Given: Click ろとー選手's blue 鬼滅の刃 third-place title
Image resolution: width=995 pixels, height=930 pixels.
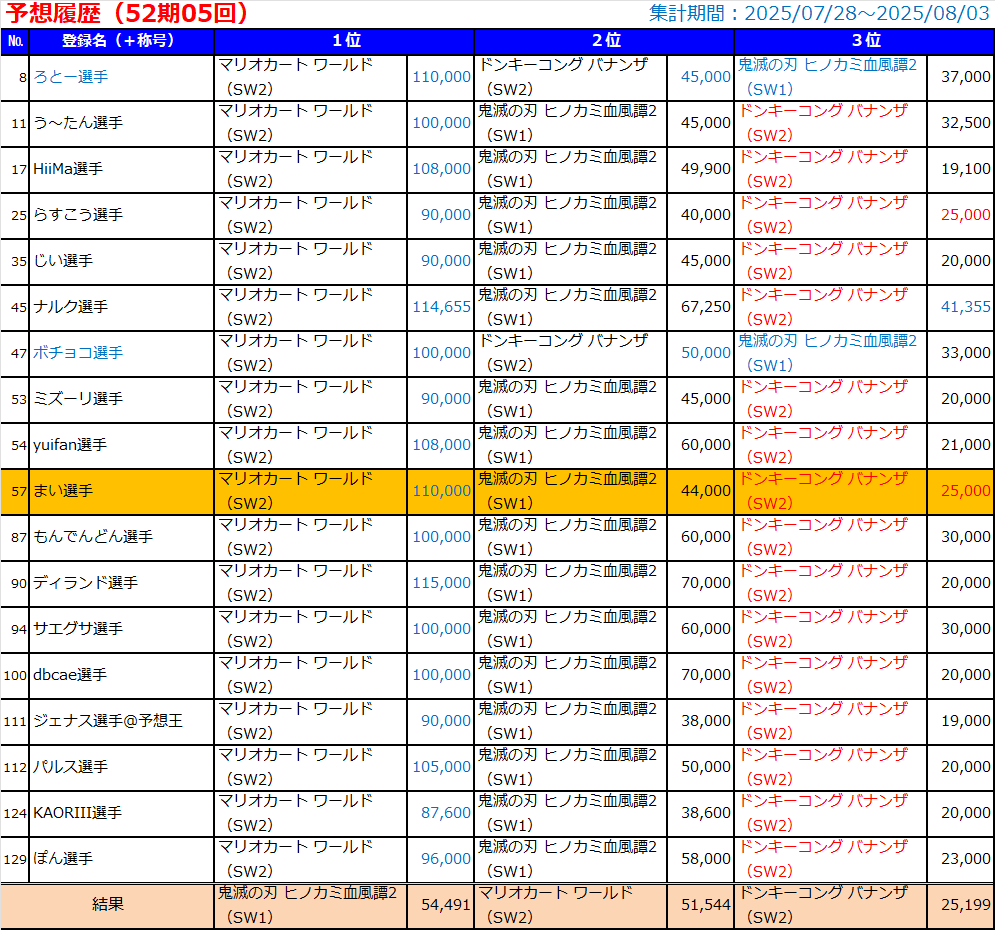Looking at the screenshot, I should (827, 77).
